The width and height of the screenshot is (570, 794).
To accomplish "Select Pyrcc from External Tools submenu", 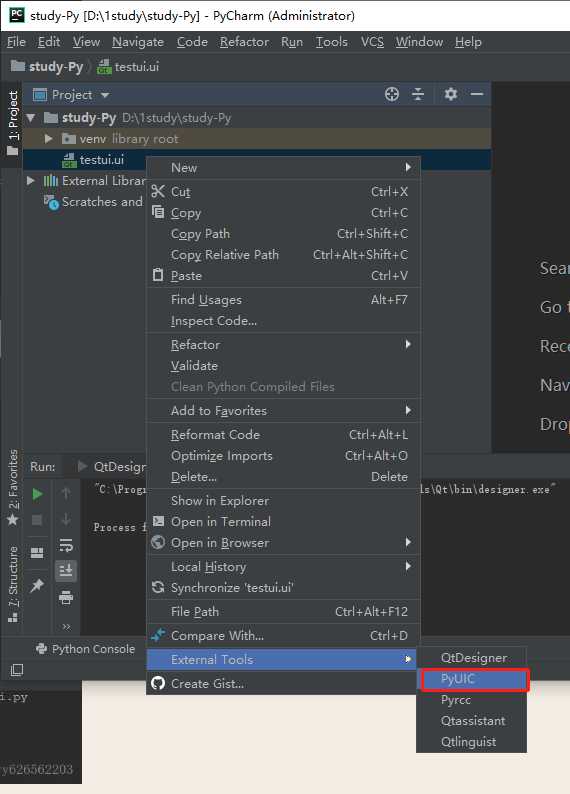I will [x=472, y=700].
